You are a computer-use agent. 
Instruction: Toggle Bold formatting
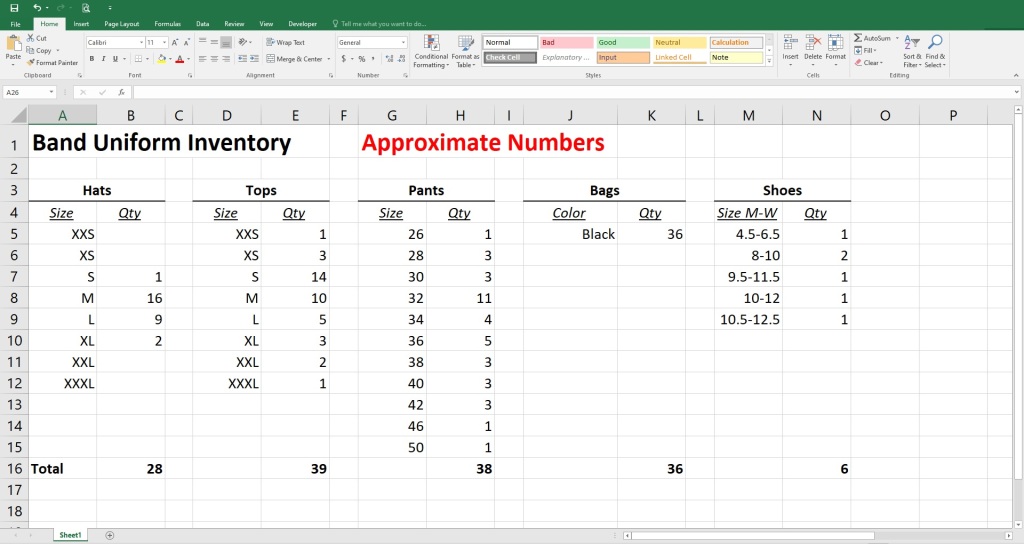coord(91,59)
